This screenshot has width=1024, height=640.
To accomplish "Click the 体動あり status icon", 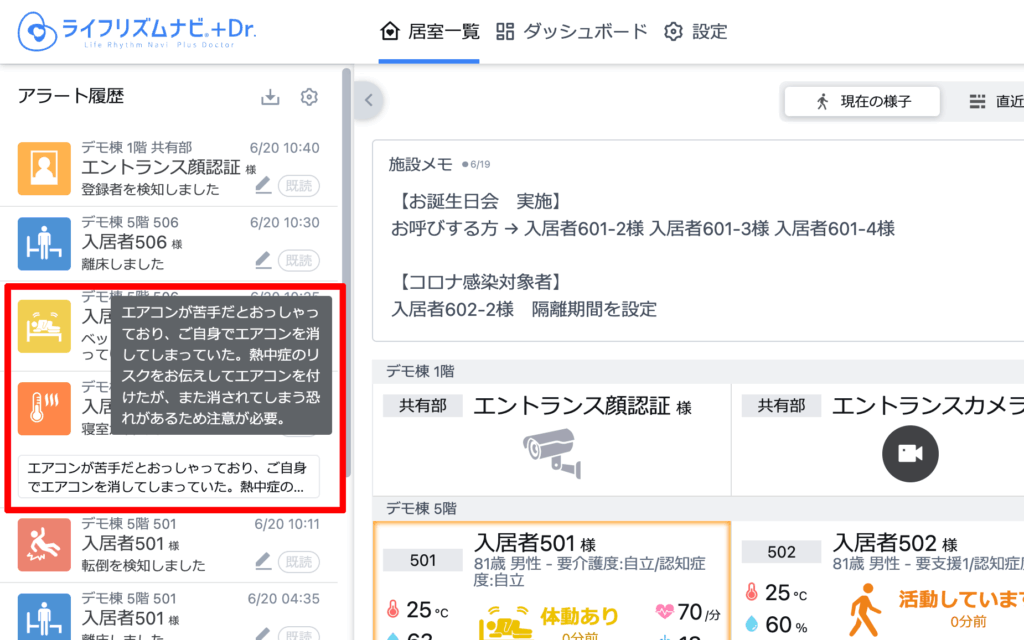I will pos(504,622).
